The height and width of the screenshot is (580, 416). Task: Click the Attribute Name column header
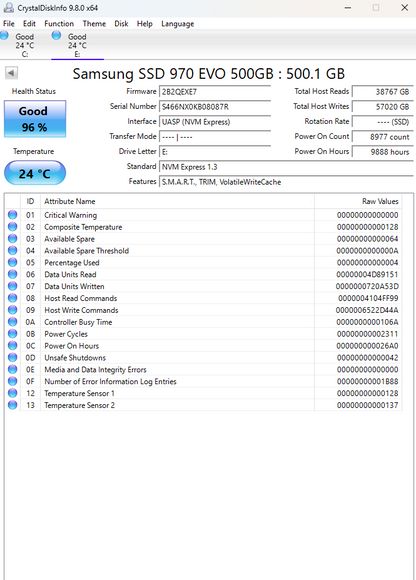point(177,201)
